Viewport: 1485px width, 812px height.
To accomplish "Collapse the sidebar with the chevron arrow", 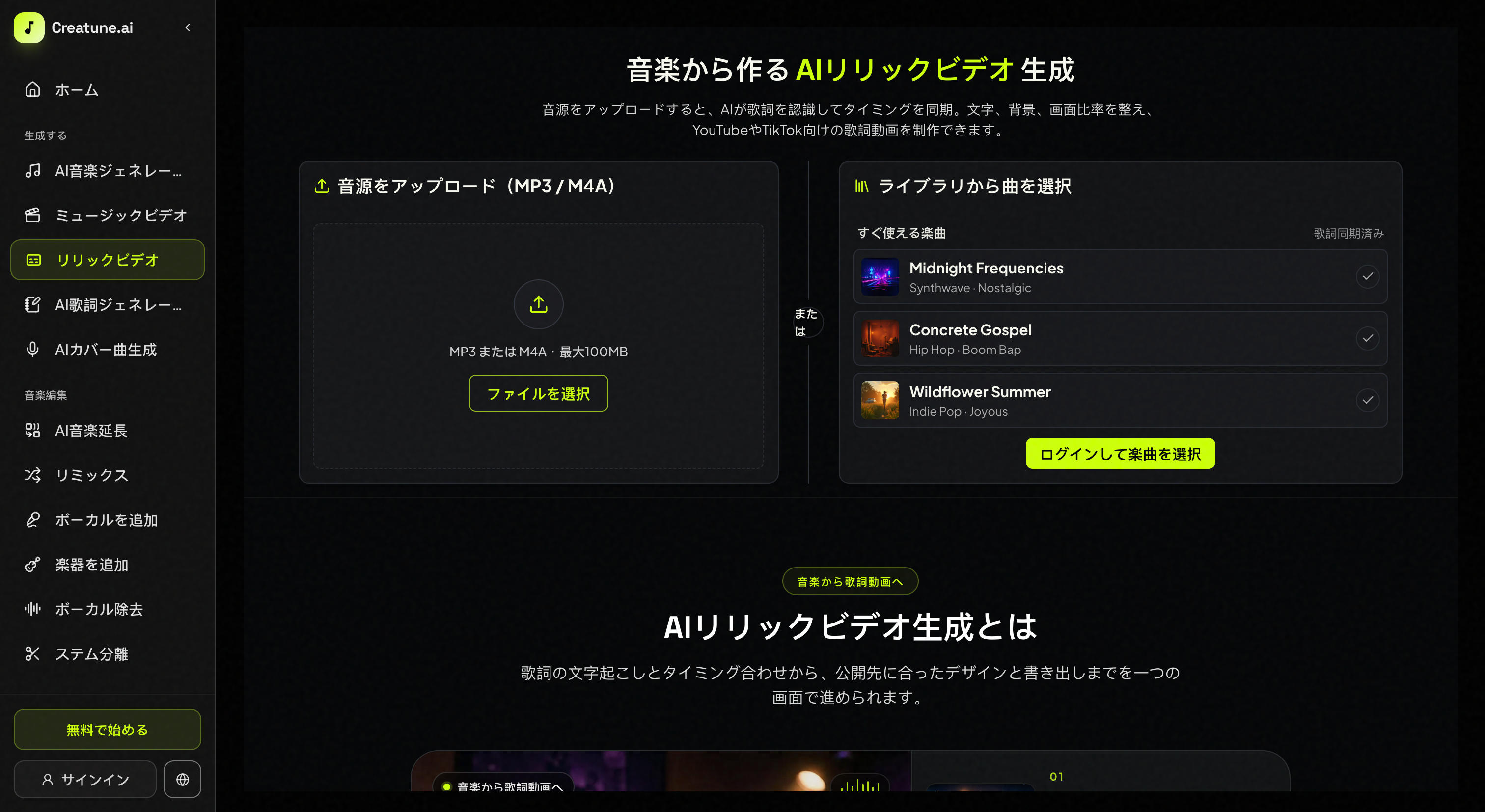I will (188, 27).
